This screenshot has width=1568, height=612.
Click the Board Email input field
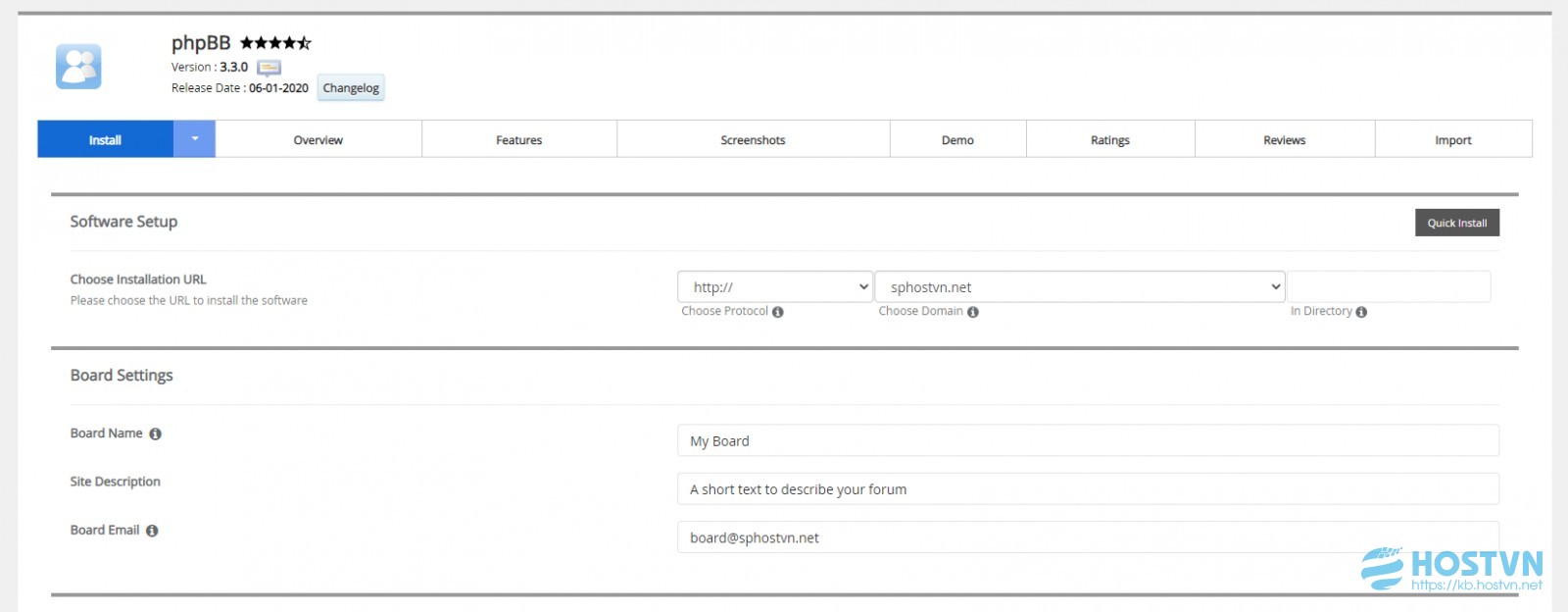point(1088,536)
